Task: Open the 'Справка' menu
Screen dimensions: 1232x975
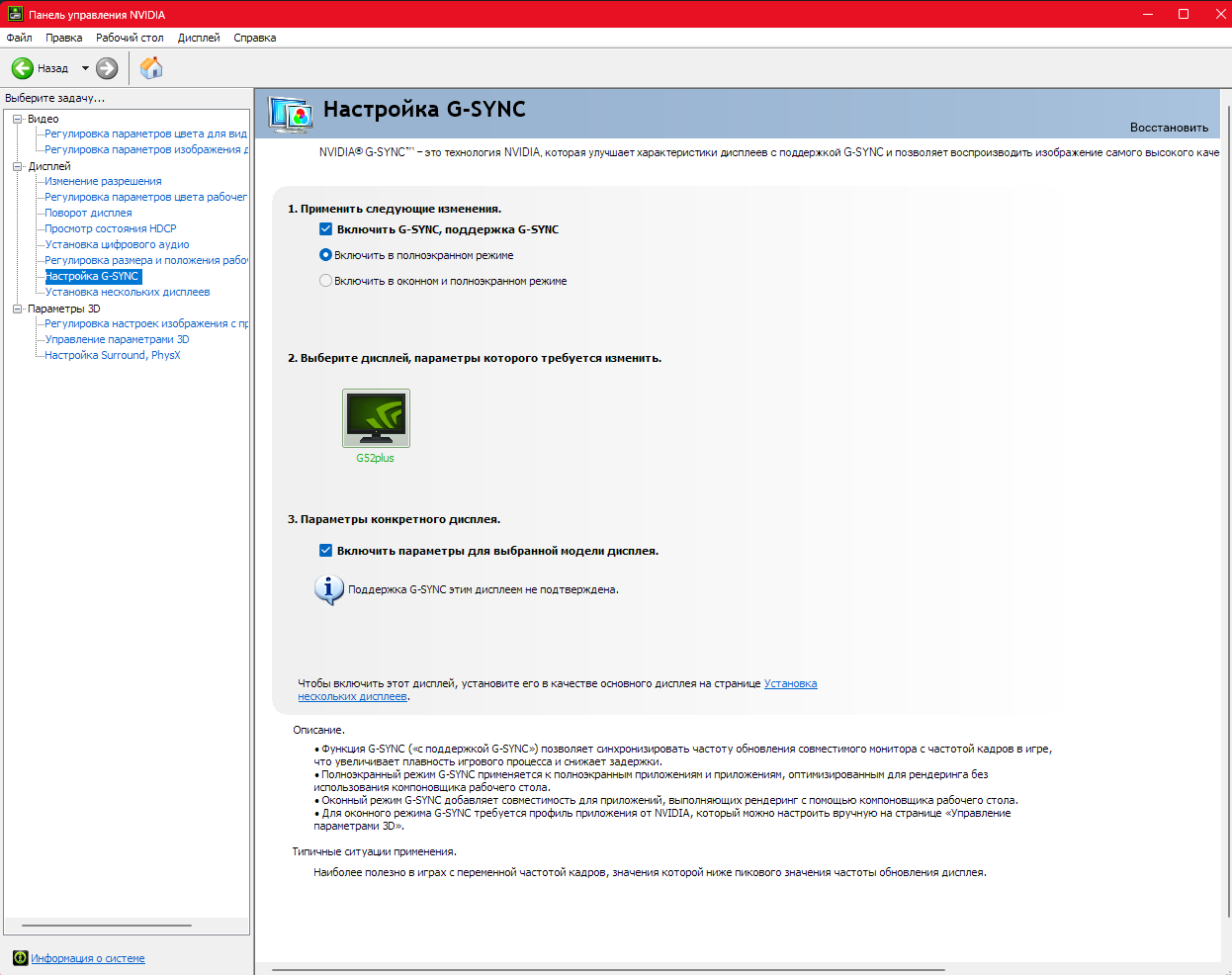Action: click(254, 38)
